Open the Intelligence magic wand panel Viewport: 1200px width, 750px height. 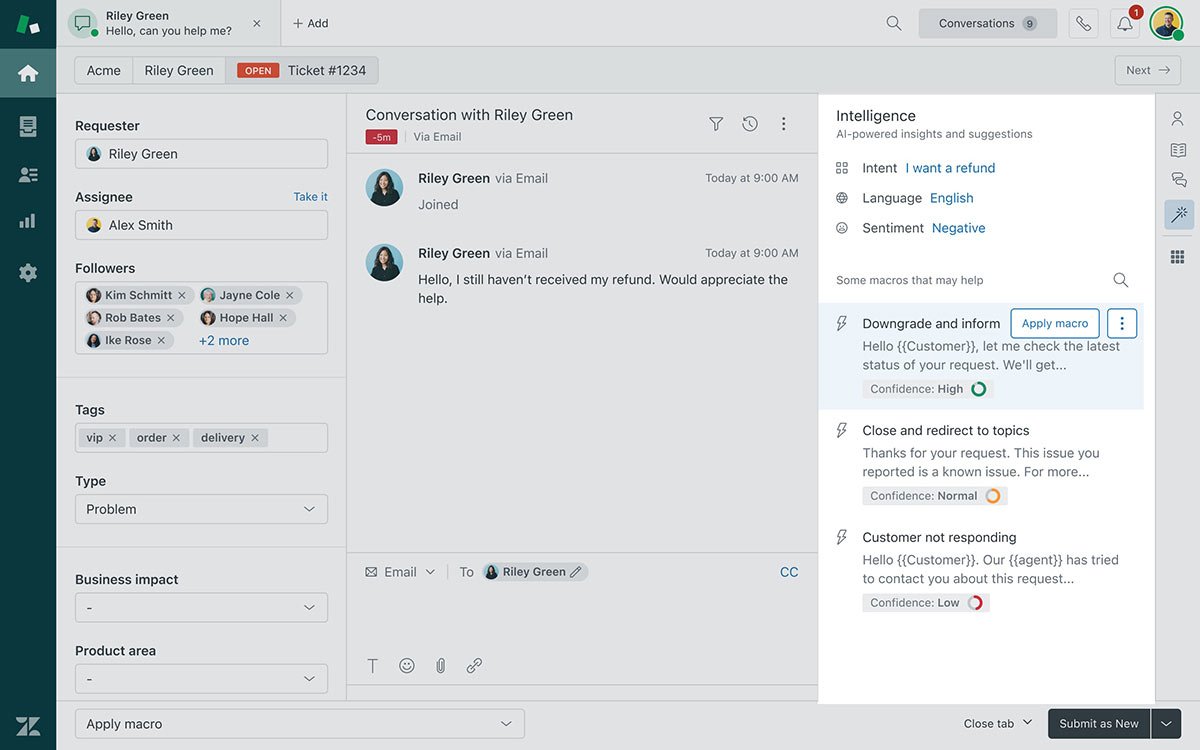(1178, 214)
